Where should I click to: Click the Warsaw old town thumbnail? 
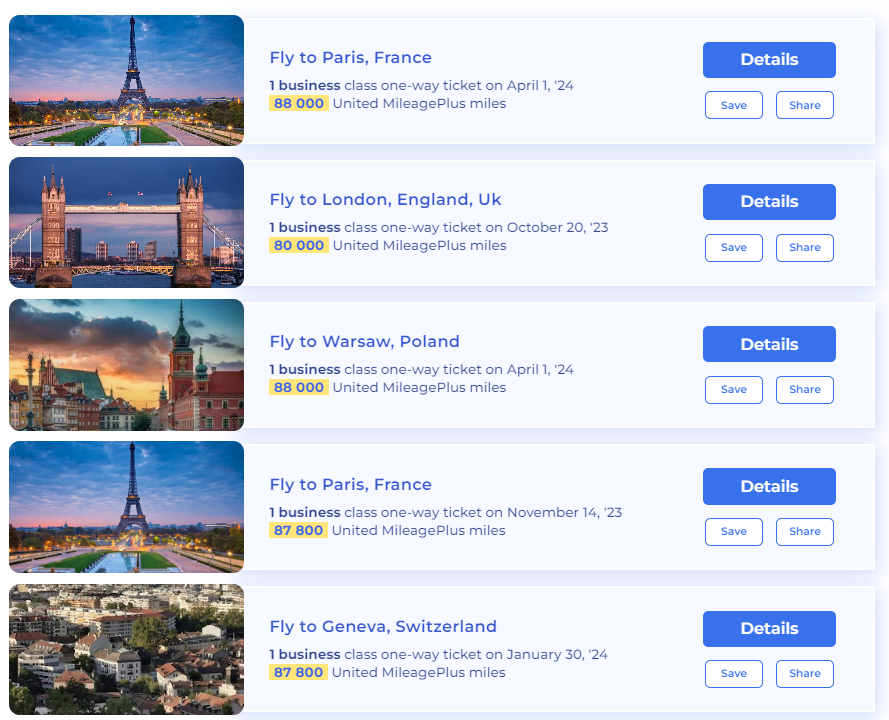pos(126,365)
